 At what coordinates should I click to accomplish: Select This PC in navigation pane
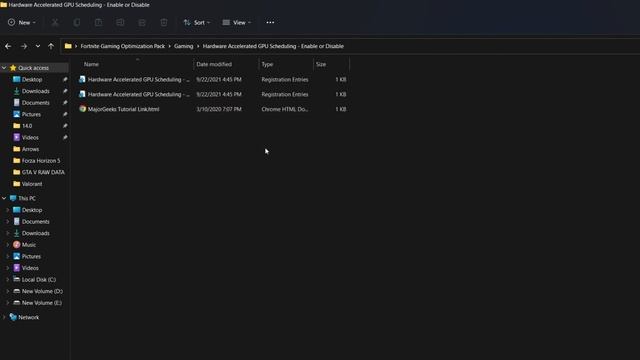click(x=27, y=198)
